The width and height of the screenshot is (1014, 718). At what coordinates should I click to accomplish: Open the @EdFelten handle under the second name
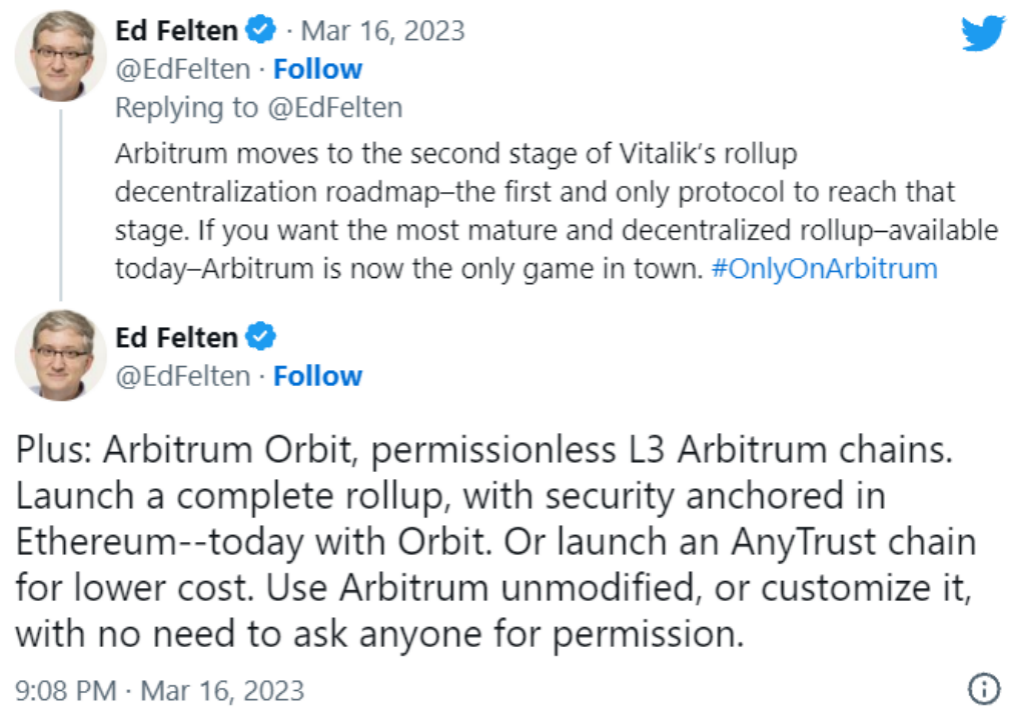tap(182, 376)
